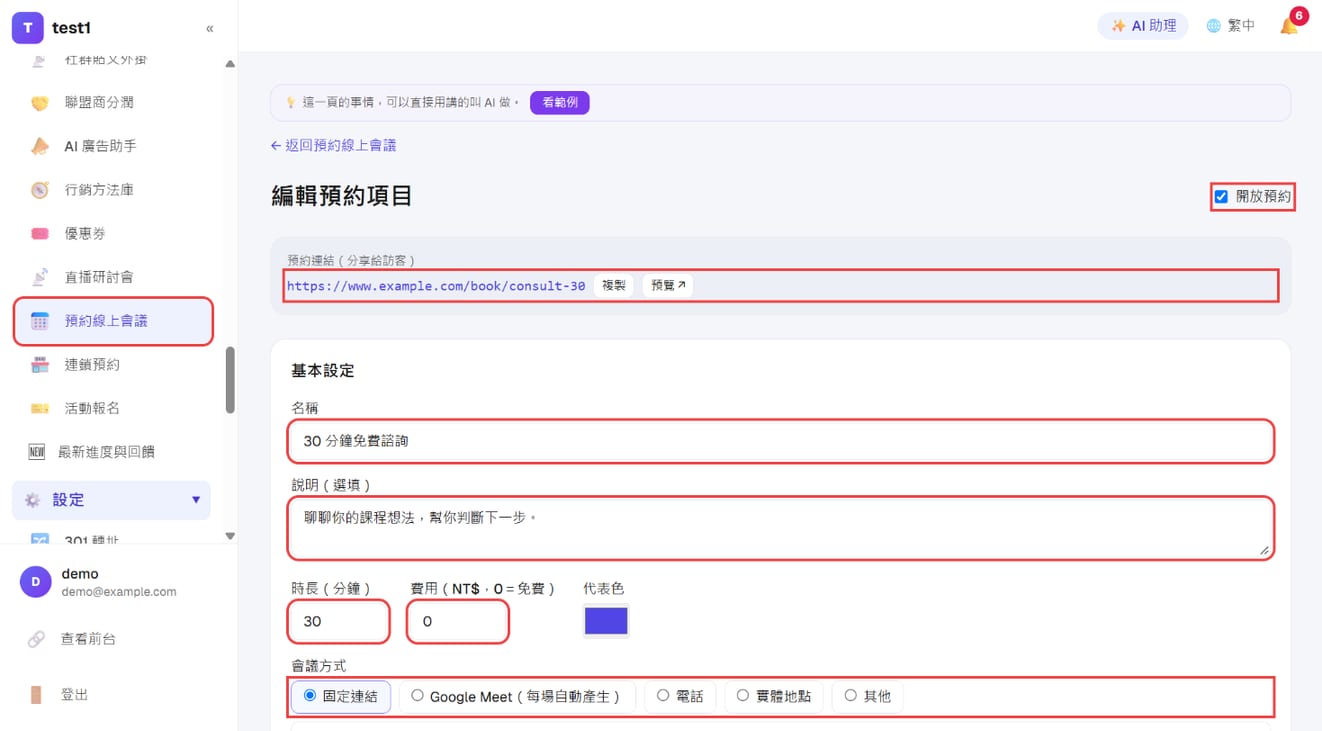Click the 活動報名 ticket icon

(39, 408)
